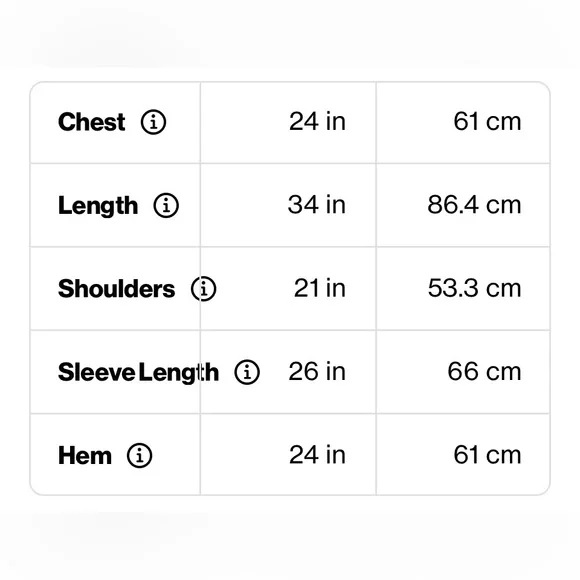
Task: Click the Hem 61 cm value
Action: tap(488, 455)
